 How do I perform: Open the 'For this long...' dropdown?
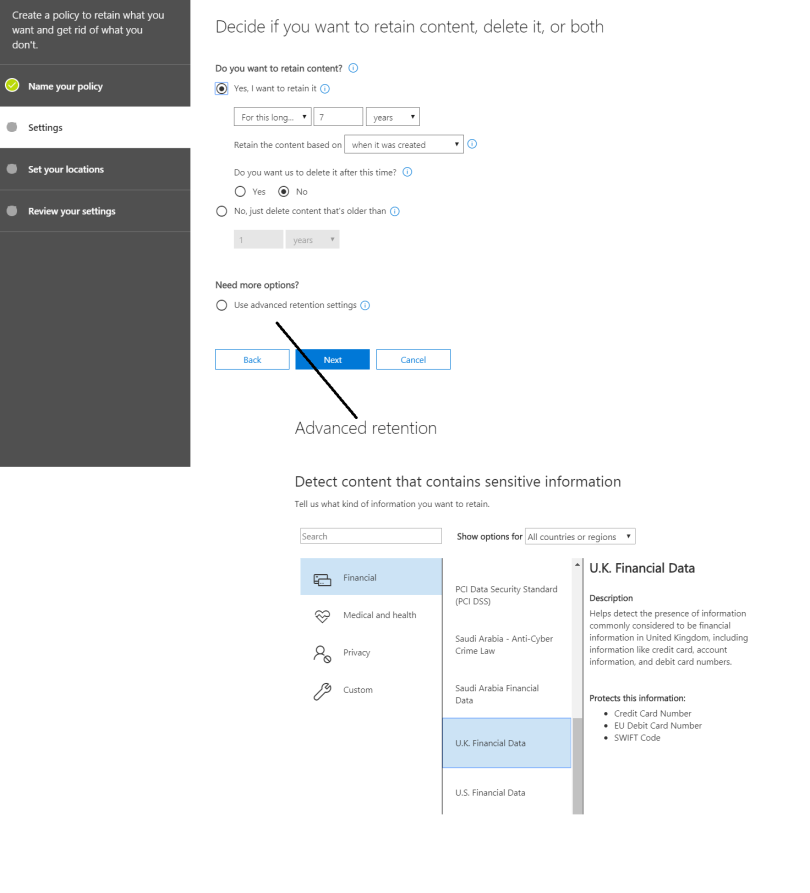(x=271, y=117)
